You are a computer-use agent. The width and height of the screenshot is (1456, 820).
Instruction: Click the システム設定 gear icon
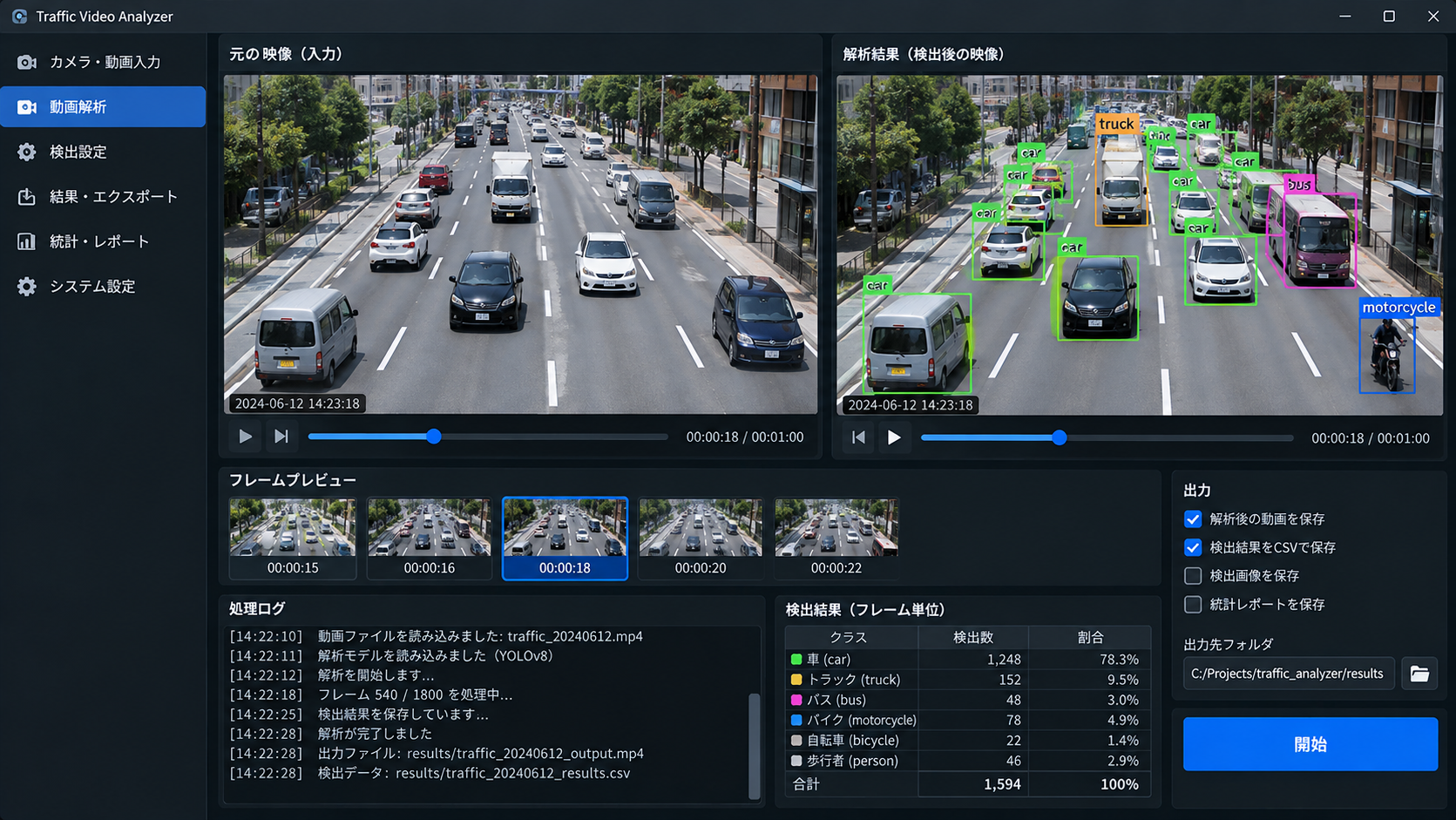[x=27, y=286]
